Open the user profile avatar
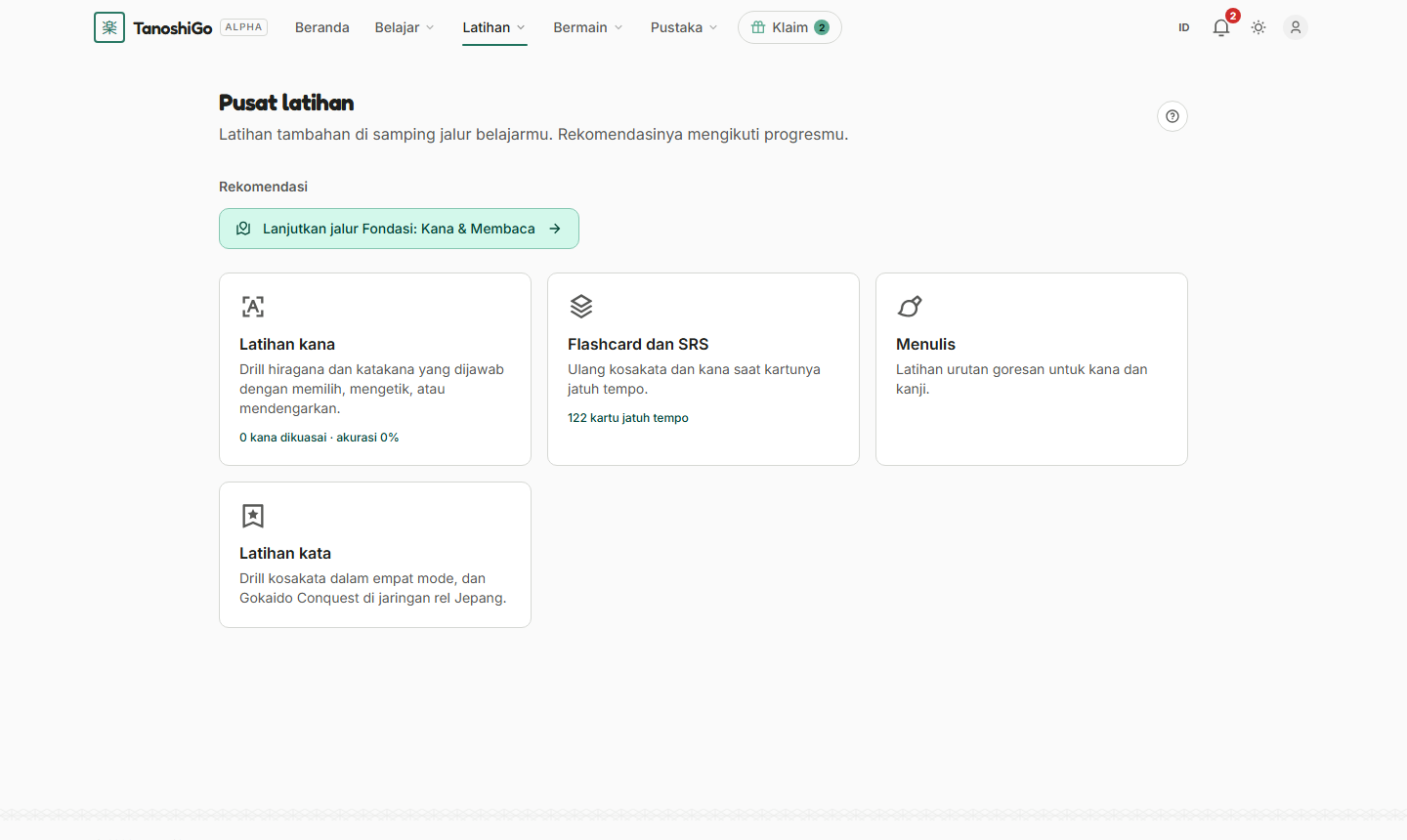Image resolution: width=1407 pixels, height=840 pixels. coord(1296,27)
